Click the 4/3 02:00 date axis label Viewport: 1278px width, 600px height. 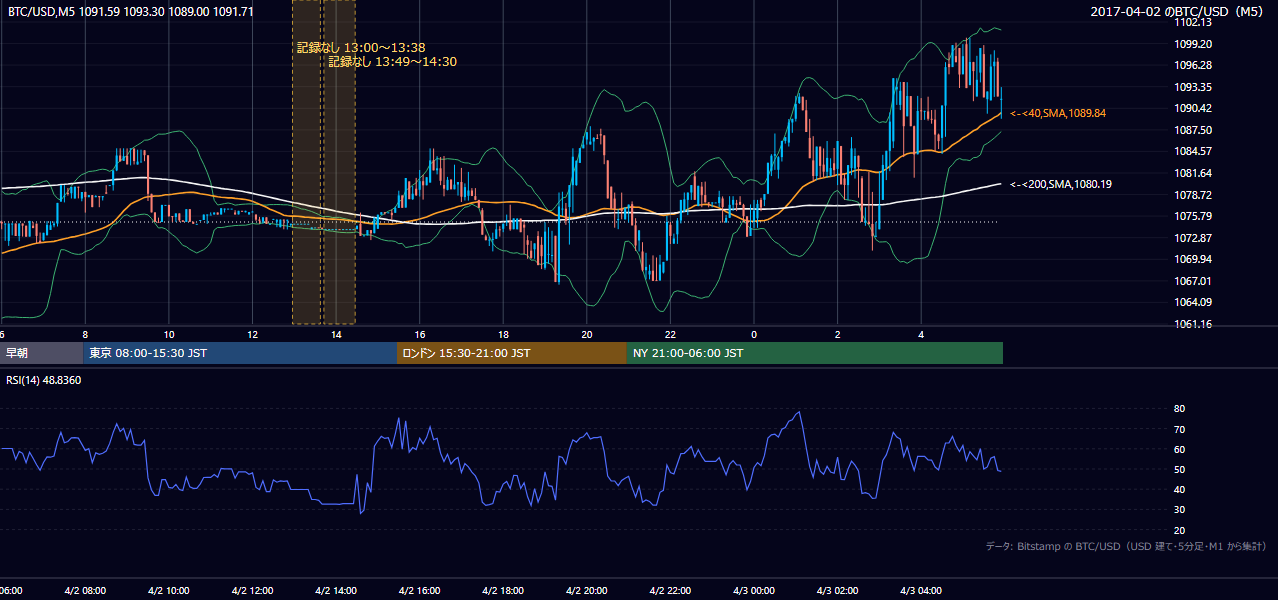pyautogui.click(x=839, y=591)
